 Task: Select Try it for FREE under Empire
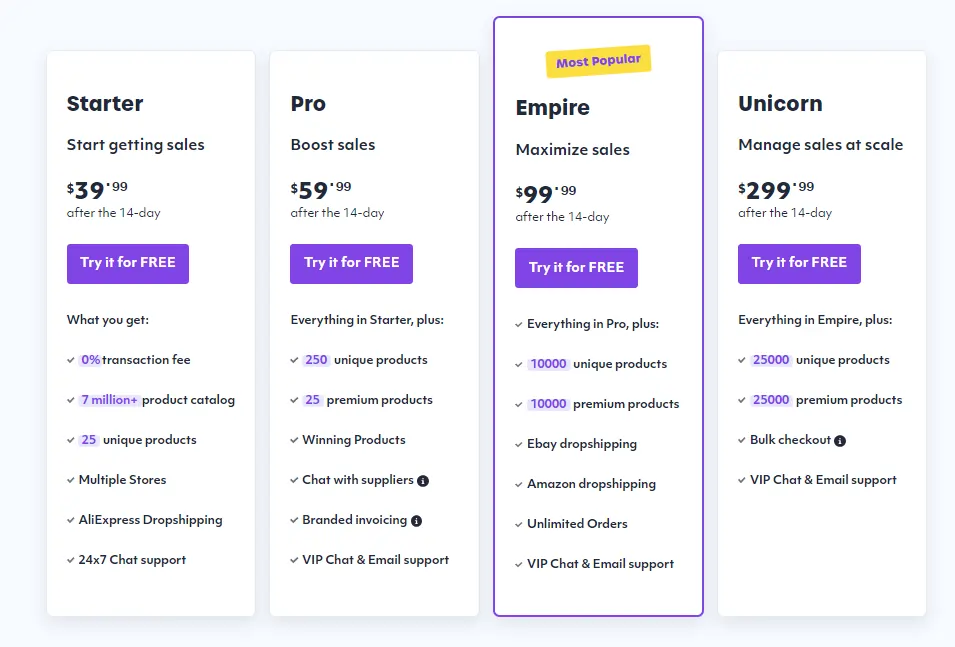pyautogui.click(x=576, y=267)
